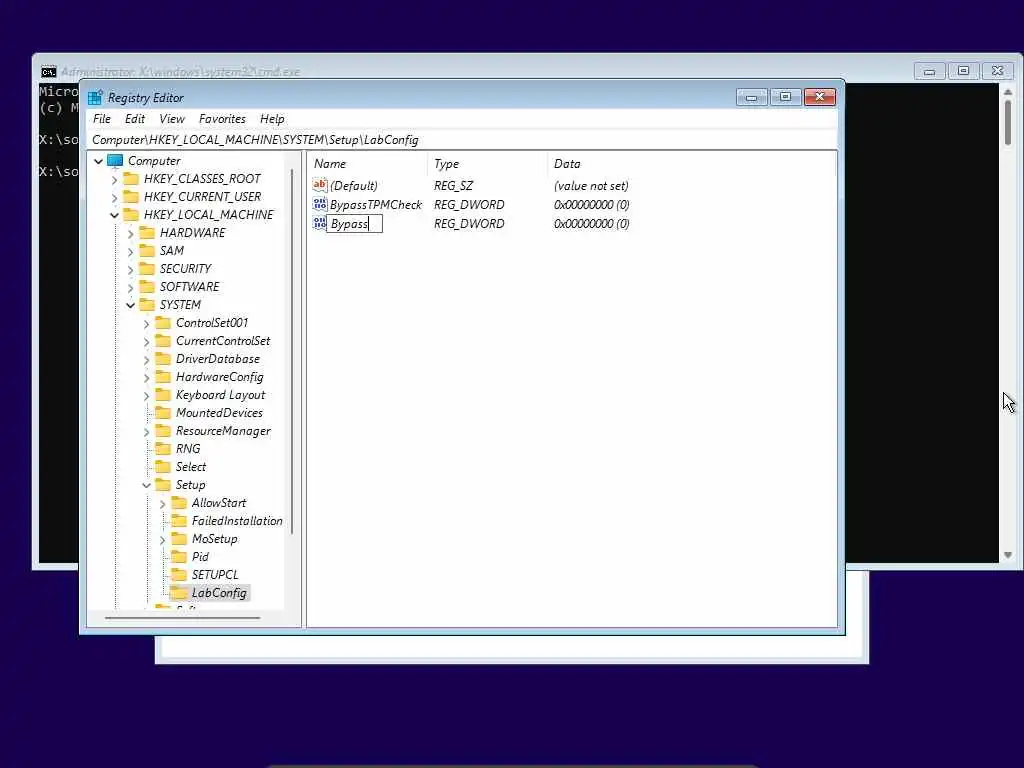Expand the ControlSet001 chevron
Screen dimensions: 1024x768
click(147, 323)
